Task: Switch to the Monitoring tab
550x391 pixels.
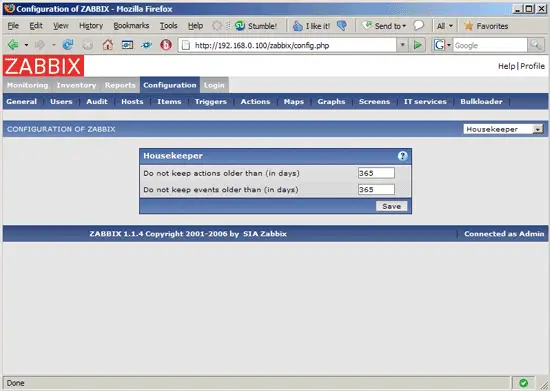Action: (28, 85)
